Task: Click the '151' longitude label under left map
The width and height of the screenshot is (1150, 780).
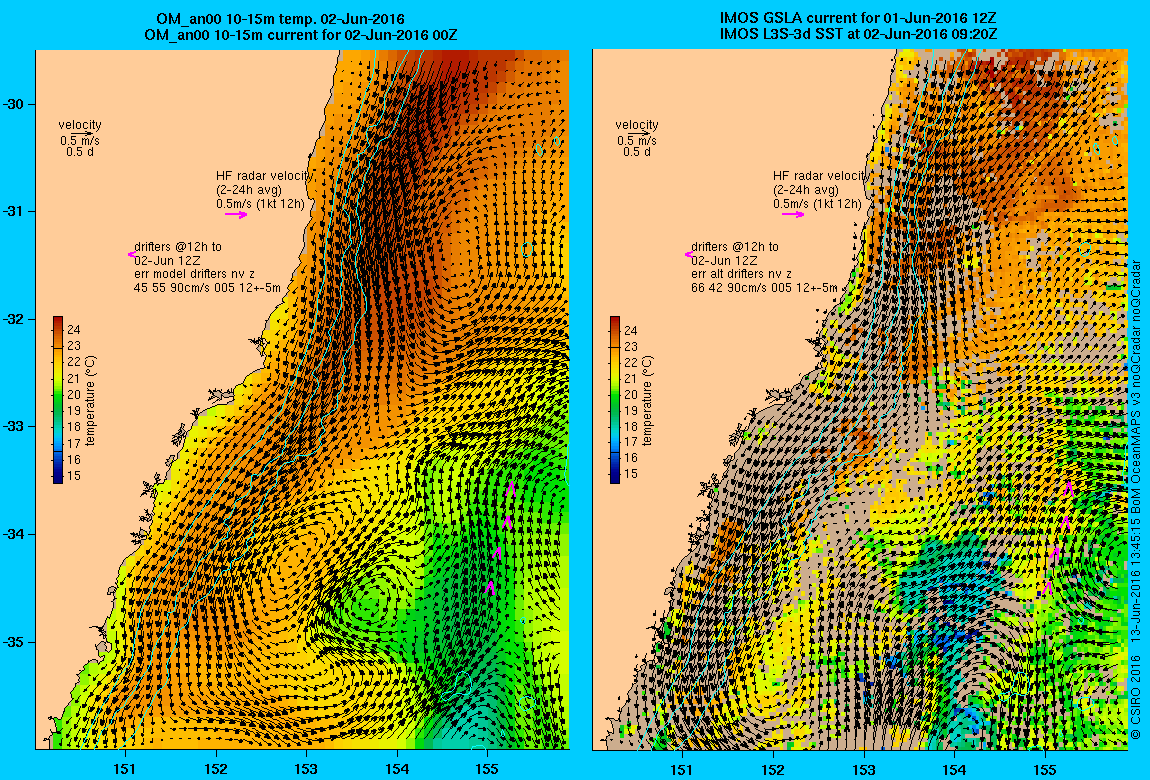Action: (x=125, y=769)
